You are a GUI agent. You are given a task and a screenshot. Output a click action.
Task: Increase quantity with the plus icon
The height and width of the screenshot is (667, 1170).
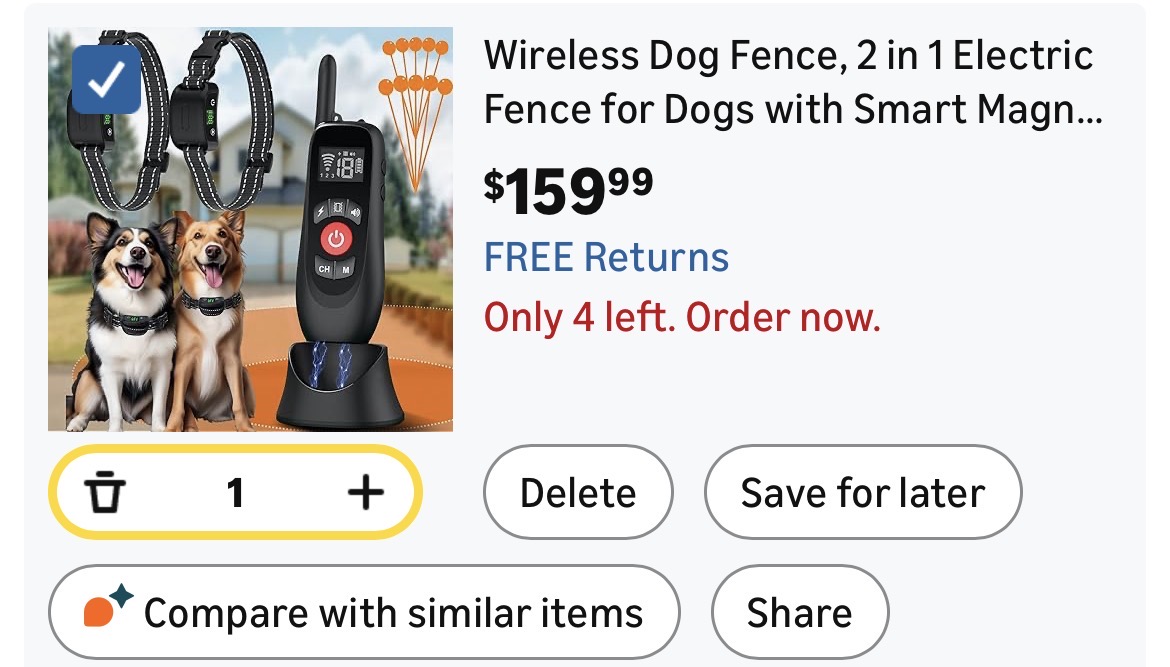coord(366,492)
